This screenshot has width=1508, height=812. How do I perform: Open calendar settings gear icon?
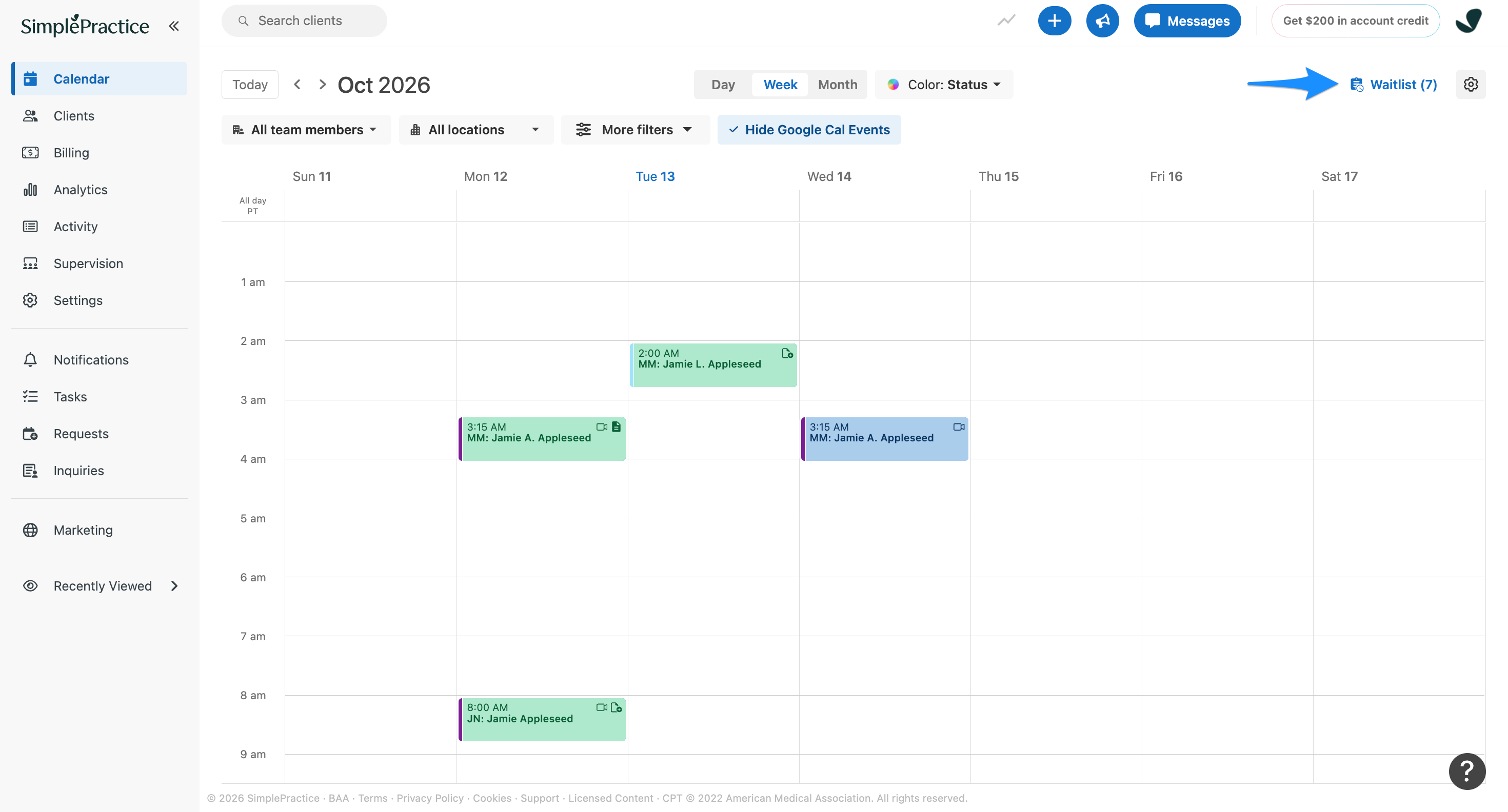1471,85
